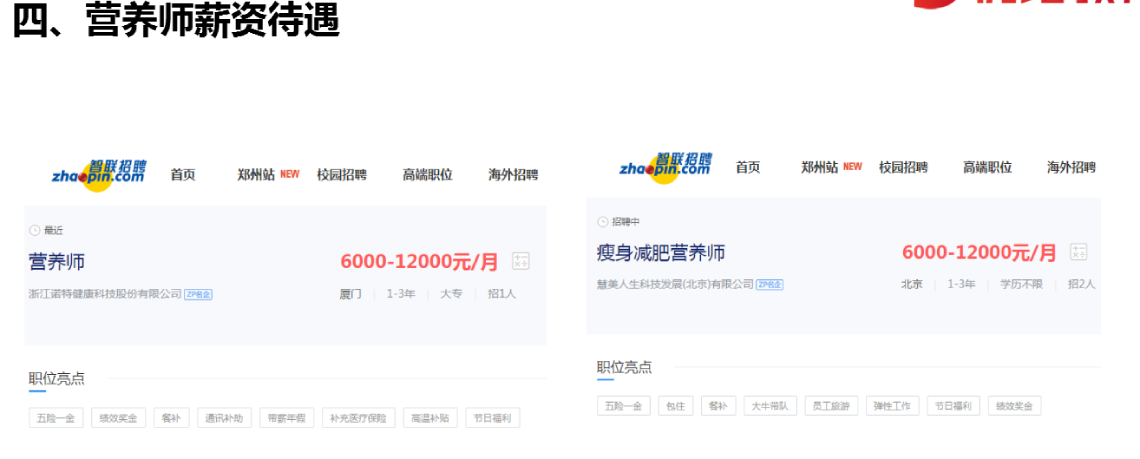Click the clock icon beside 最近
1140x459 pixels.
[x=34, y=230]
